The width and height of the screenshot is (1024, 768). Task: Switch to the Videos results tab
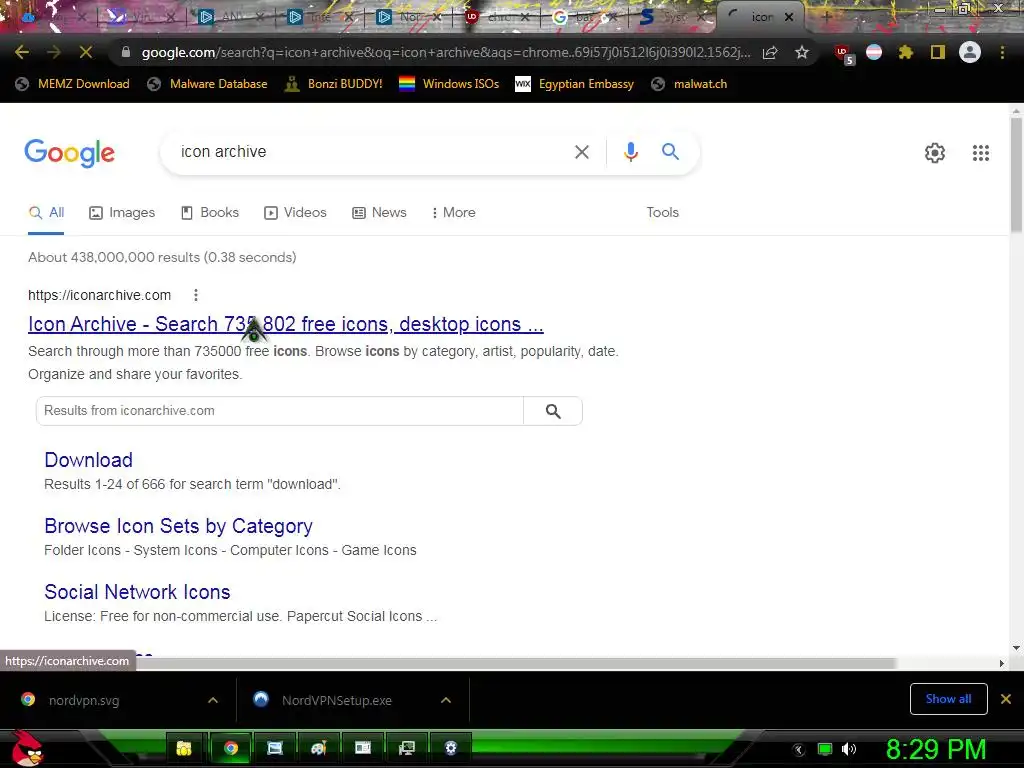tap(295, 213)
